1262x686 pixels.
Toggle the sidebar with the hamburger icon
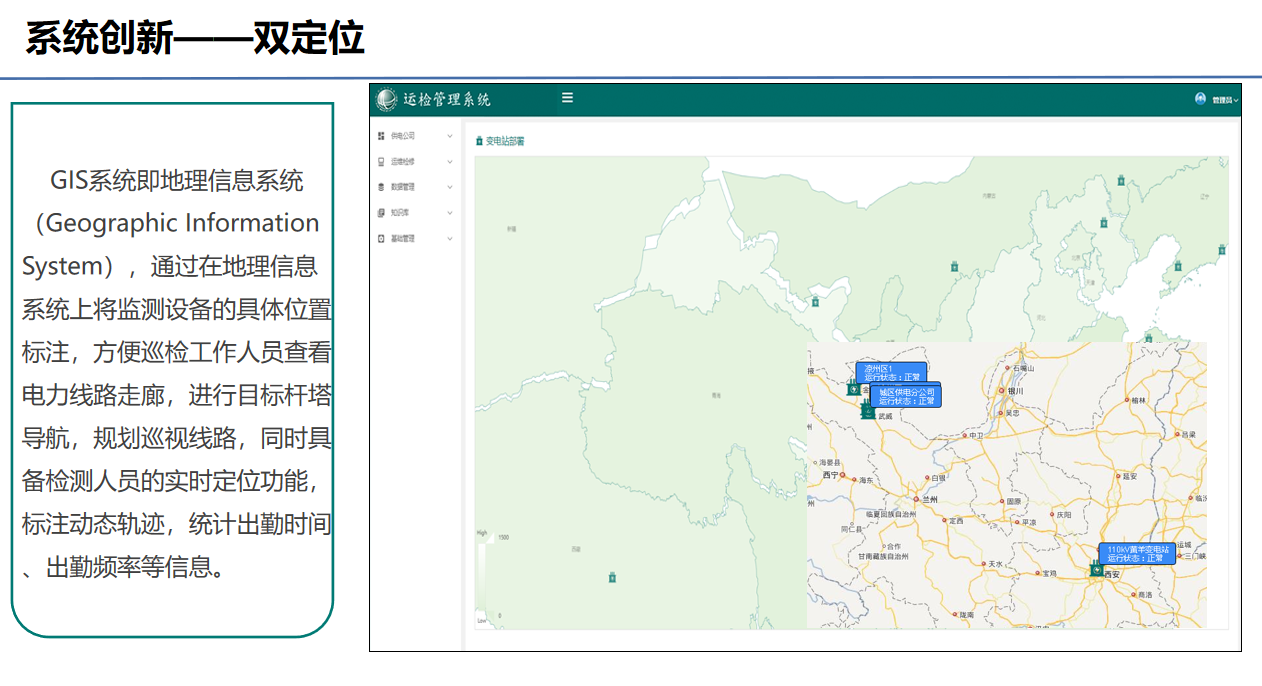[567, 97]
